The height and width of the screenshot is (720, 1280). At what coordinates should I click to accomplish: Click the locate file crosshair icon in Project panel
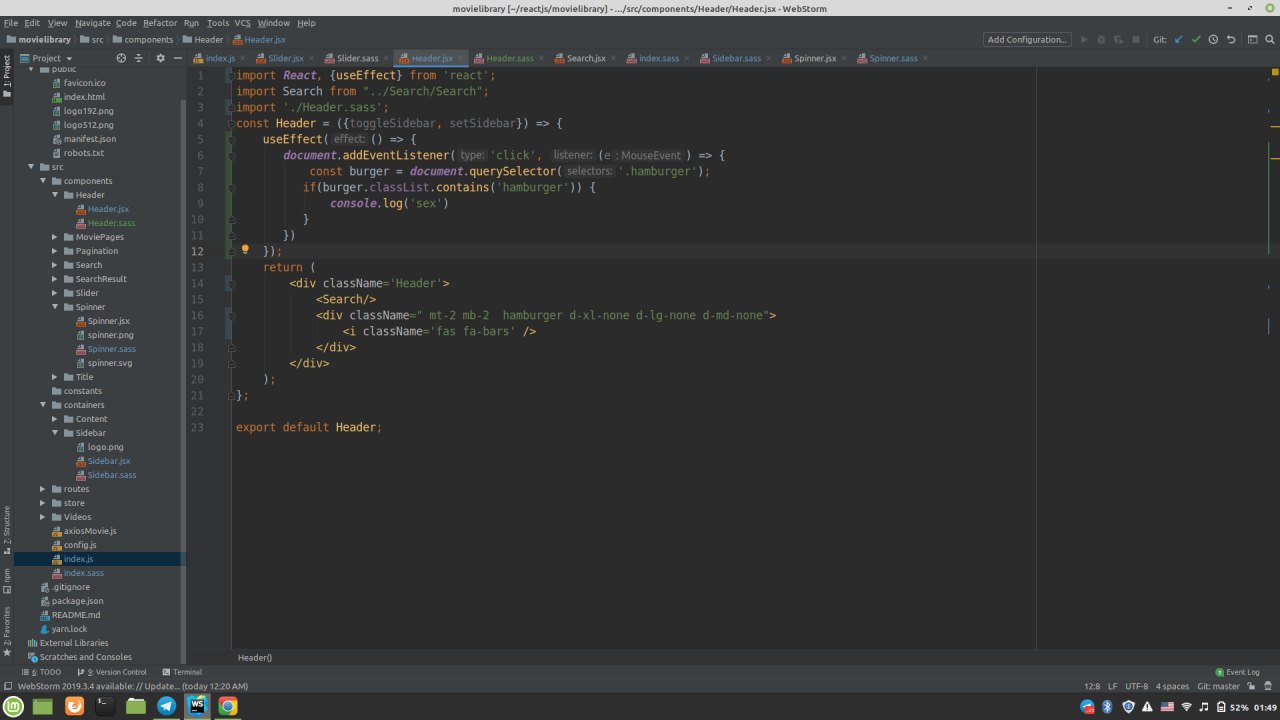click(x=121, y=58)
